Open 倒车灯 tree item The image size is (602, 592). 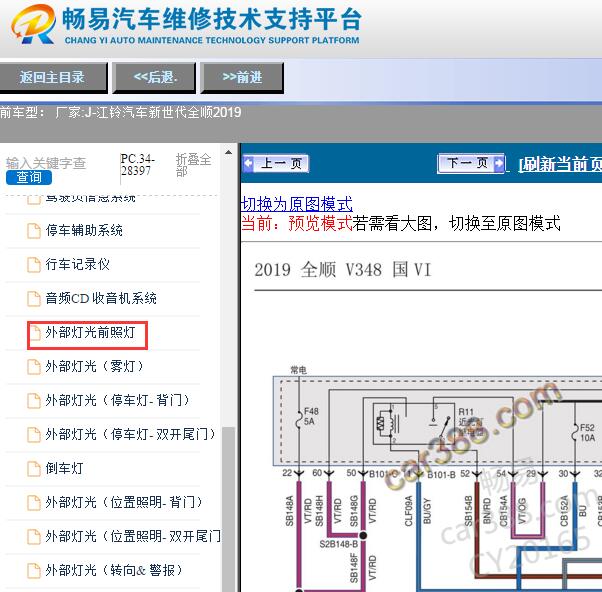pyautogui.click(x=64, y=468)
